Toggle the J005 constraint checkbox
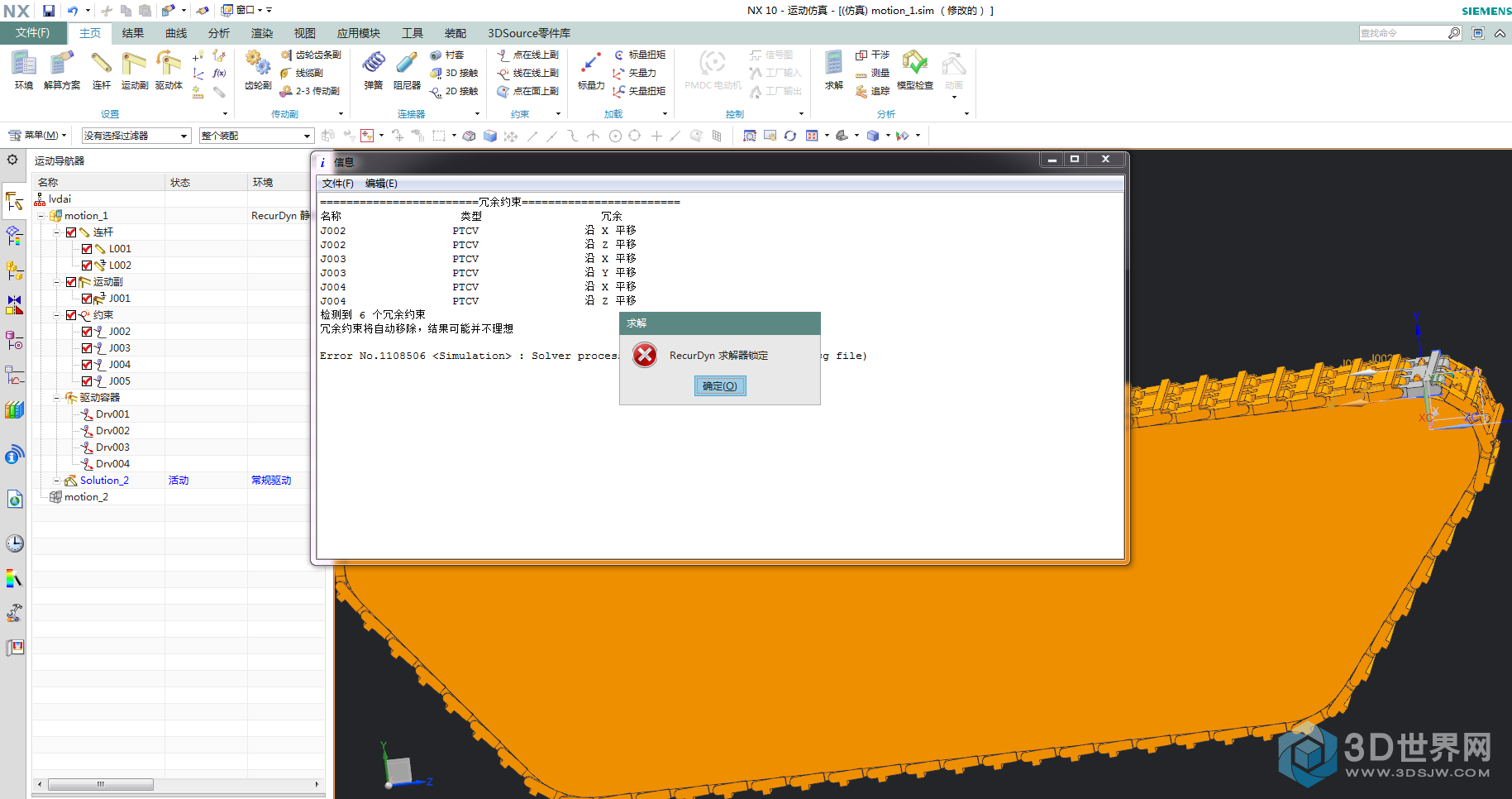Viewport: 1512px width, 799px height. 87,381
